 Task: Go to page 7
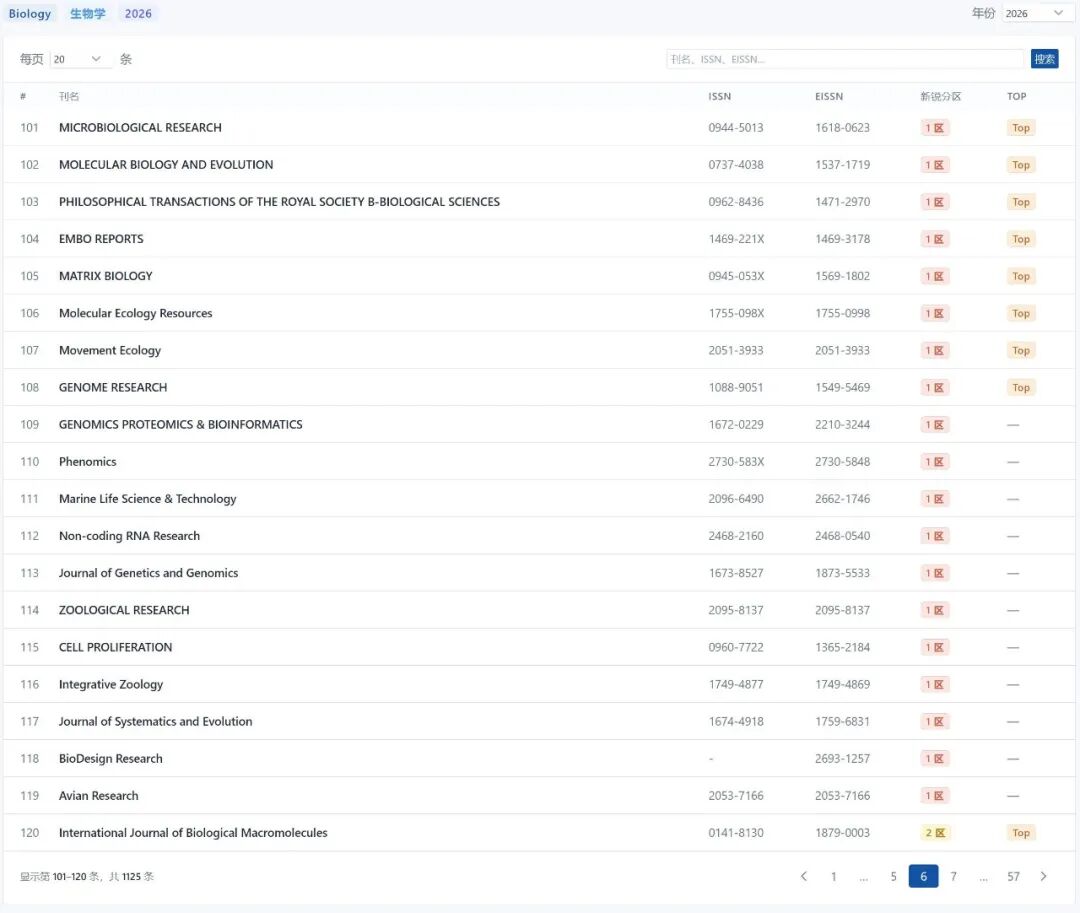point(953,876)
